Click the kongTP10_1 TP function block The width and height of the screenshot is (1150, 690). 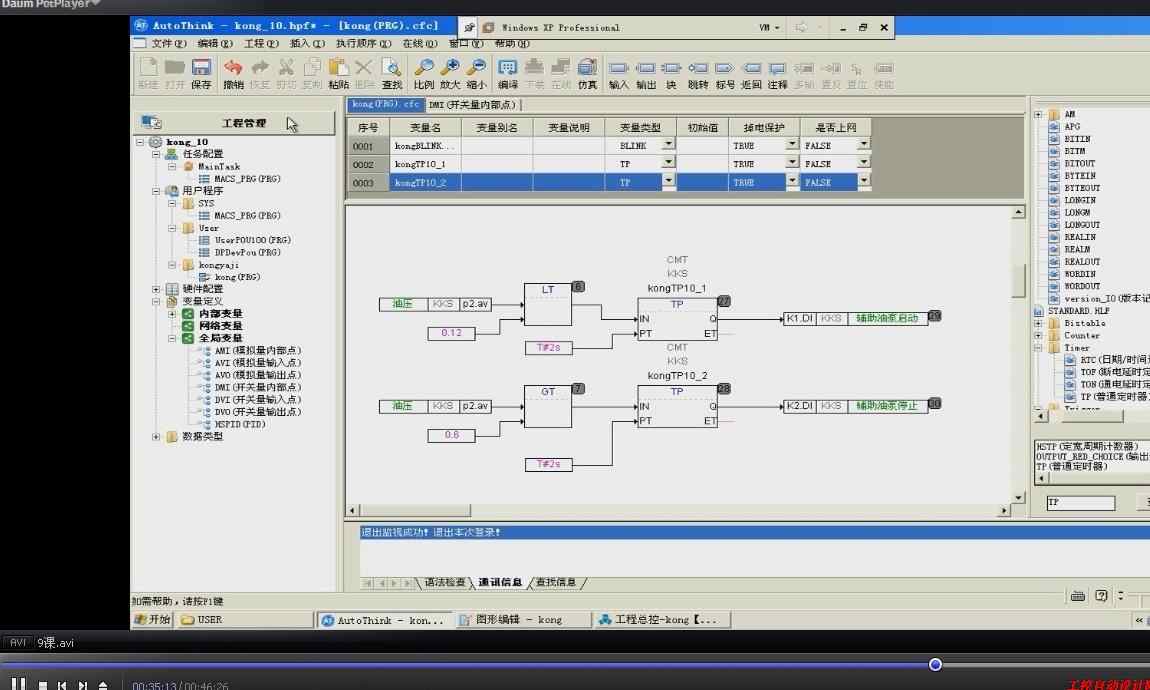677,319
